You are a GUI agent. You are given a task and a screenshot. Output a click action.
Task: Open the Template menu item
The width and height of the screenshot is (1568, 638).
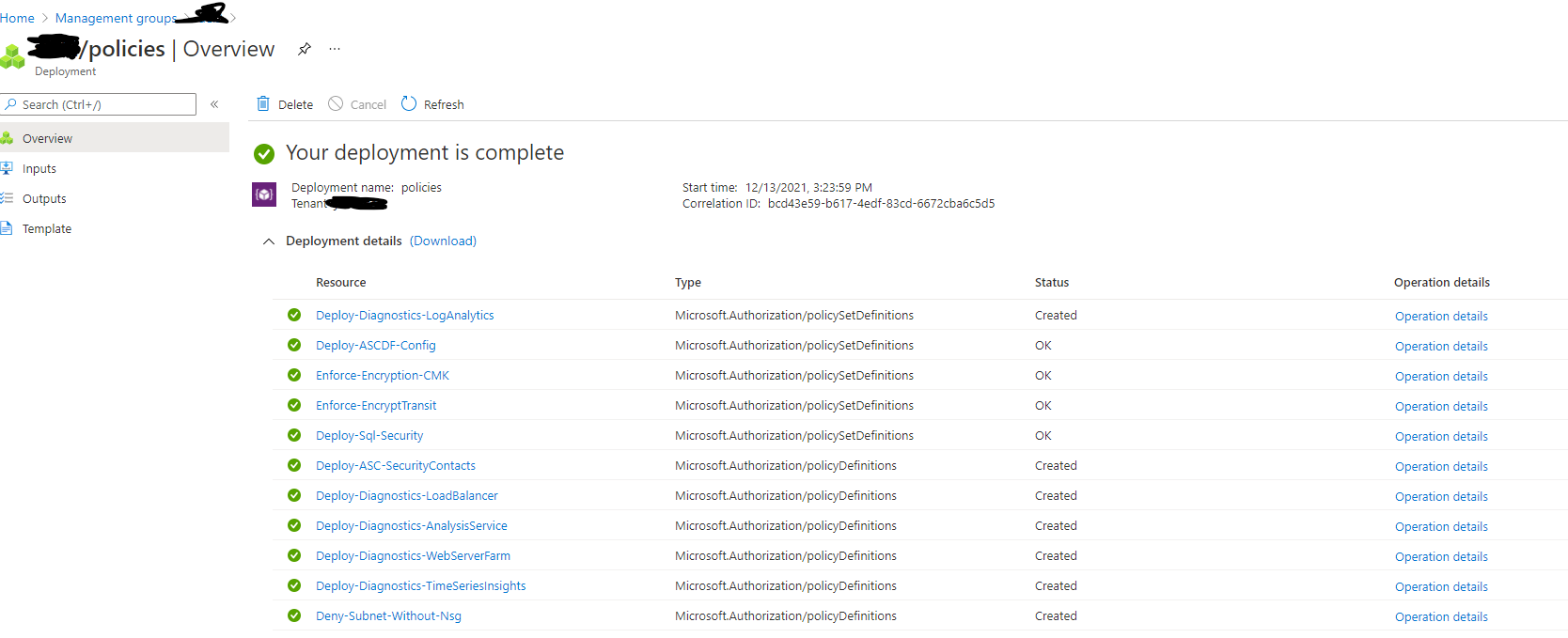115,228
